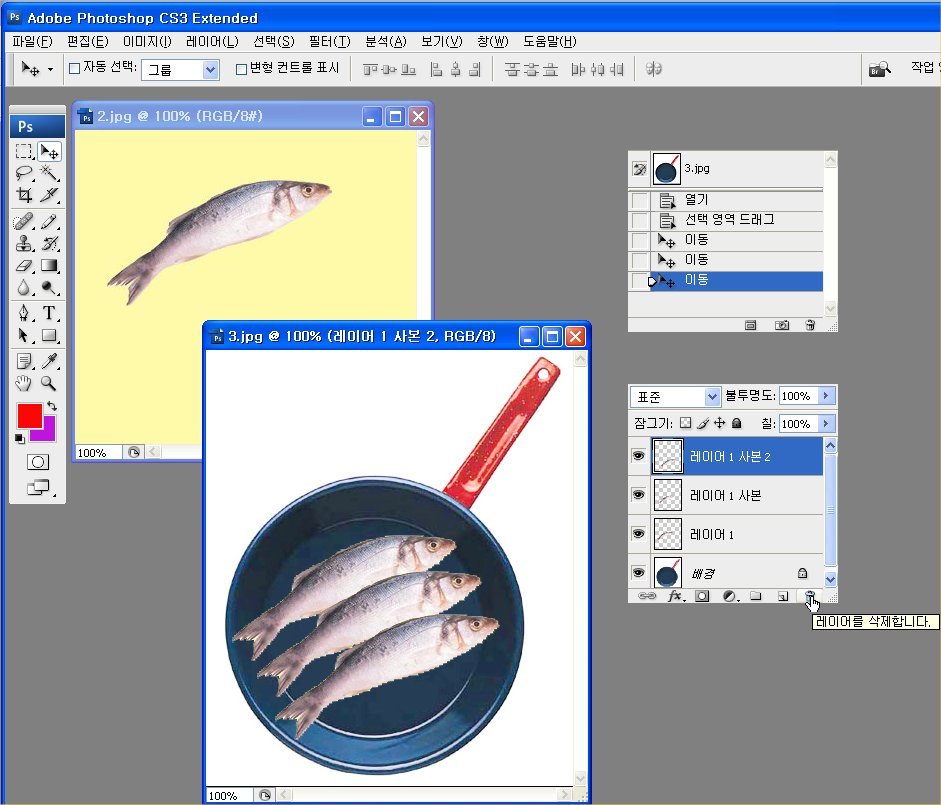Open the 레이어(L) menu
Viewport: 941px width, 805px height.
(212, 42)
